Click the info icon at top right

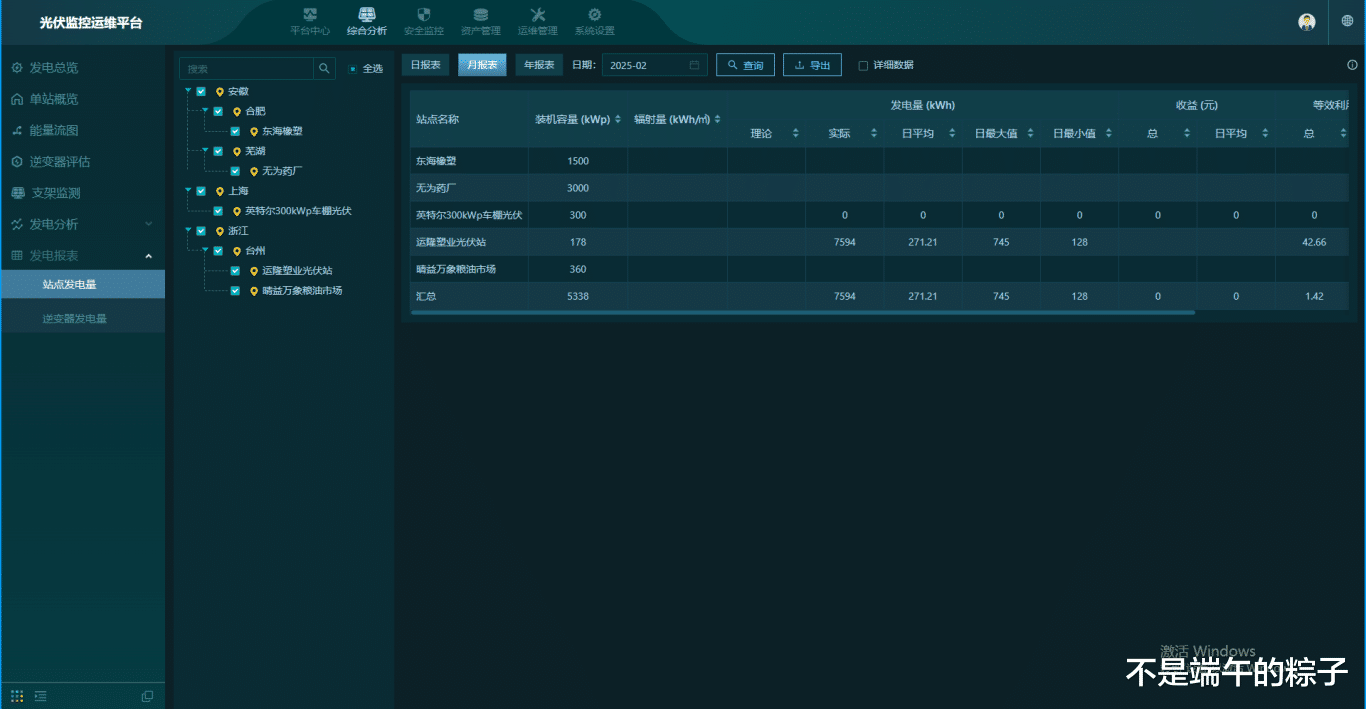1352,65
